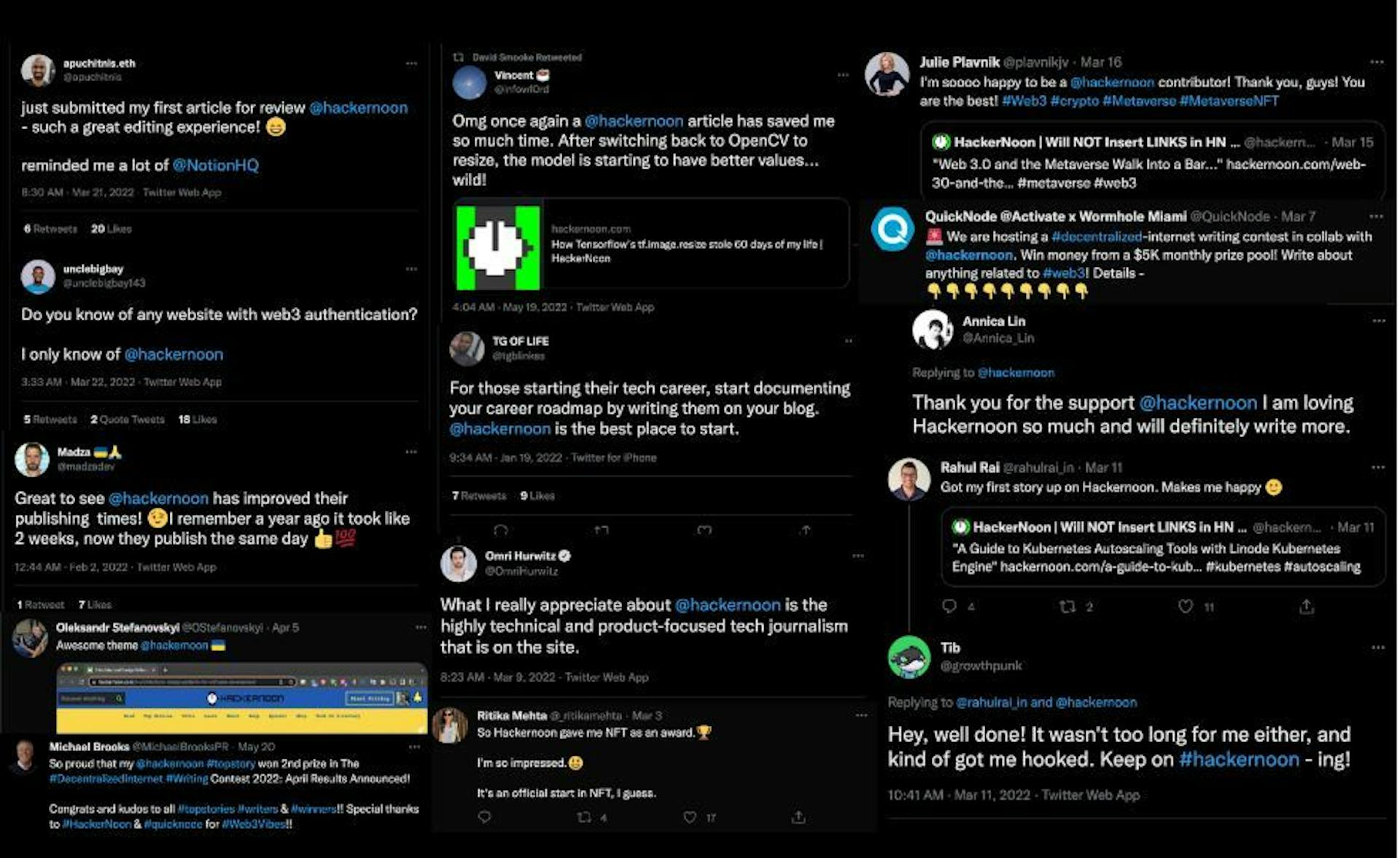Reply to Ritika Mehta's NFT tweet
The width and height of the screenshot is (1400, 858).
tap(484, 818)
